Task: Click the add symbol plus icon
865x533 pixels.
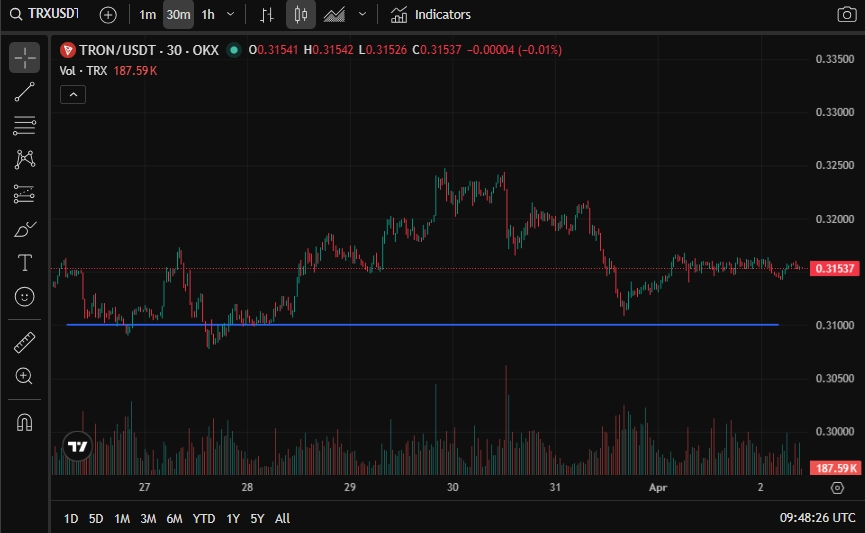Action: point(108,15)
